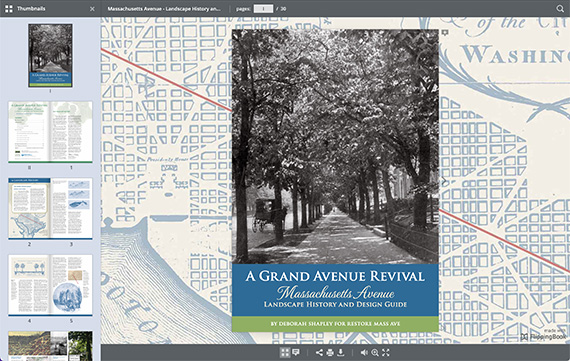Open the thumbnail for pages 2-3
This screenshot has width=570, height=361.
point(50,208)
